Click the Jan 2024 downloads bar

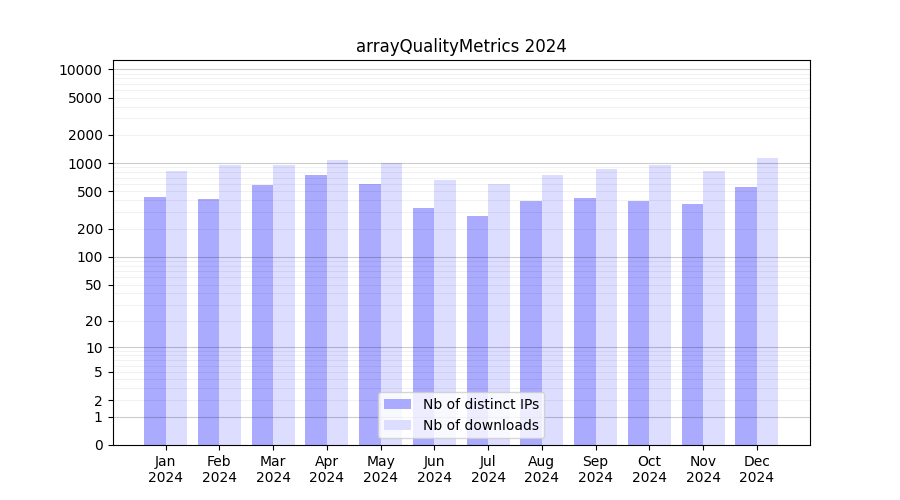pyautogui.click(x=176, y=308)
